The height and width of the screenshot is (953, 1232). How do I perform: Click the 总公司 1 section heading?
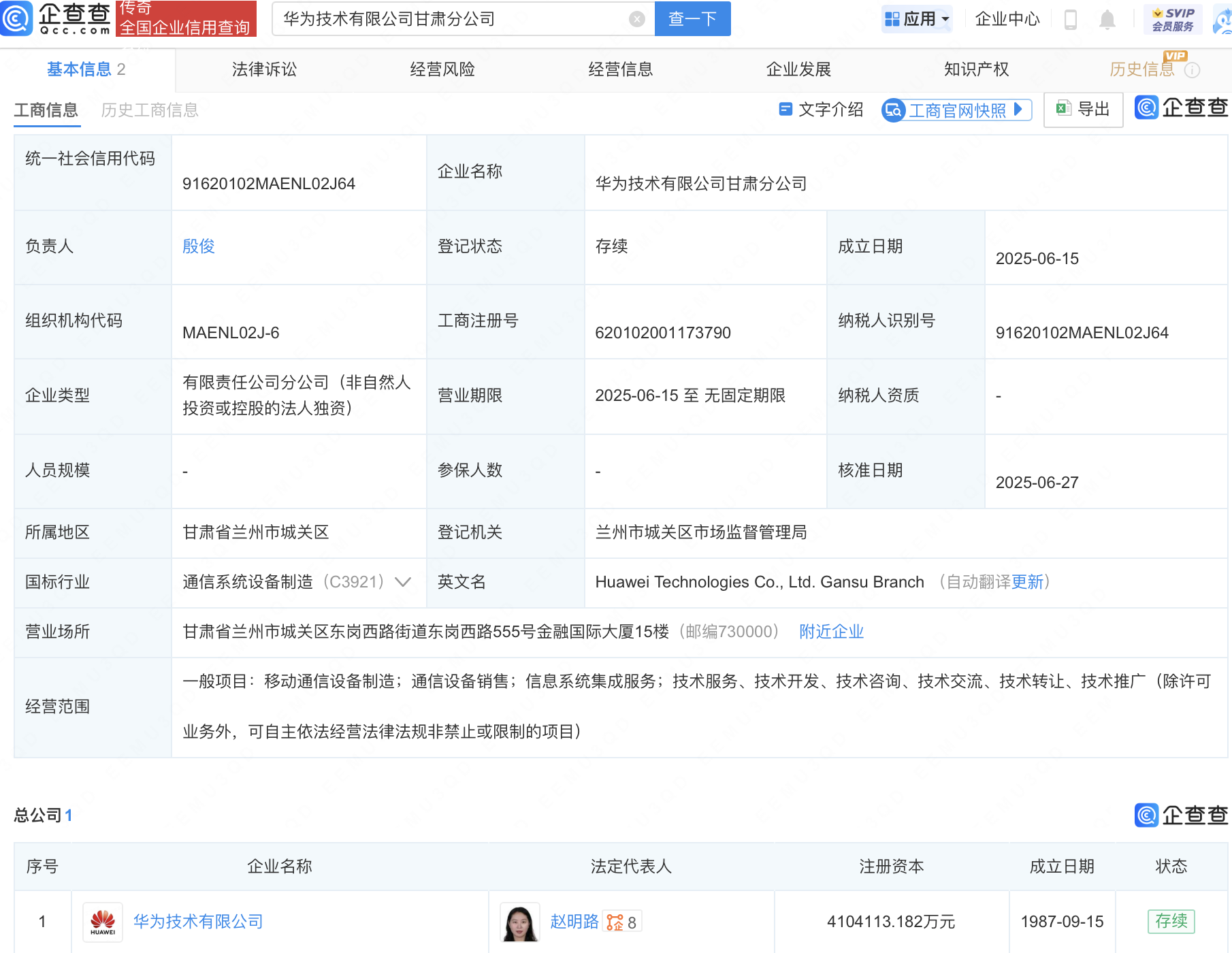pos(43,815)
